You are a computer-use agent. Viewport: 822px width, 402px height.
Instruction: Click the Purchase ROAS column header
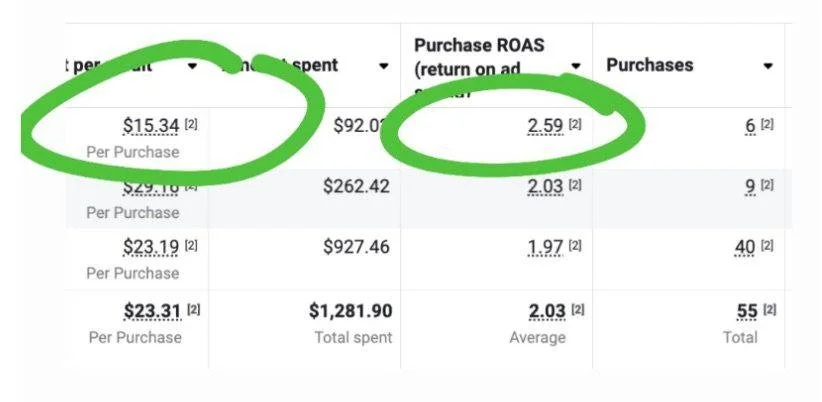(x=479, y=66)
